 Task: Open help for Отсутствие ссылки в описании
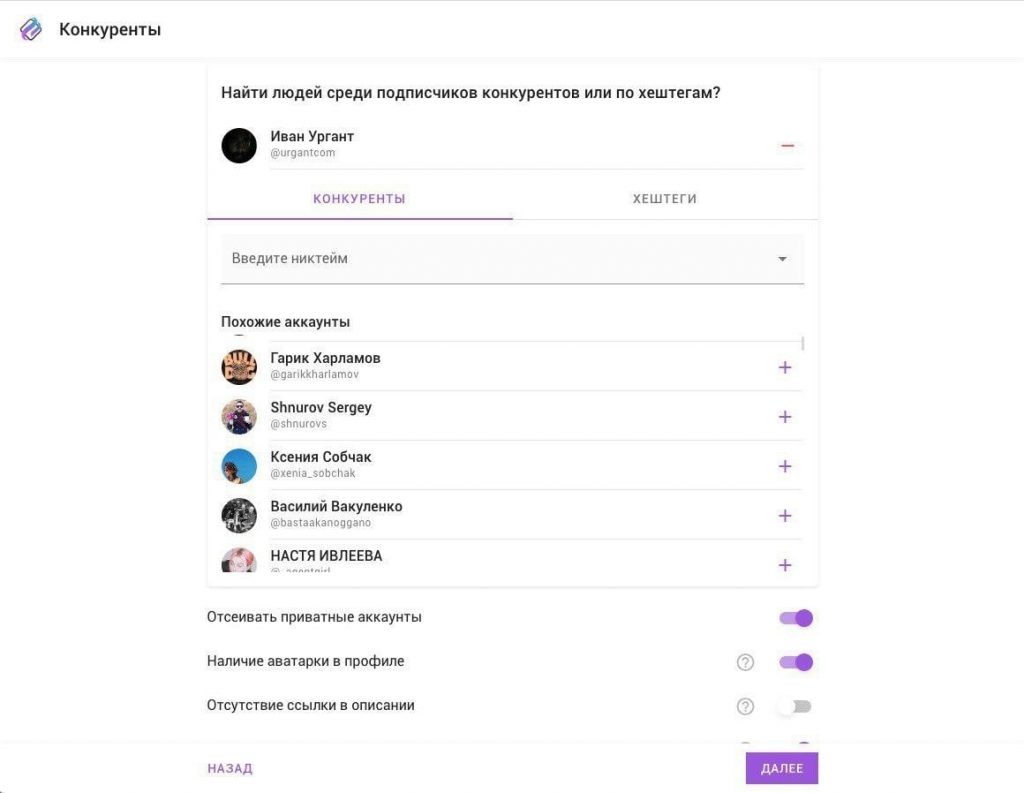pyautogui.click(x=745, y=707)
